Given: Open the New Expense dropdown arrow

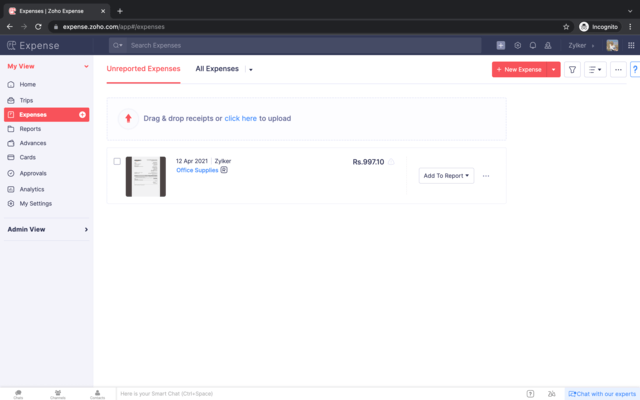Looking at the screenshot, I should coord(553,69).
